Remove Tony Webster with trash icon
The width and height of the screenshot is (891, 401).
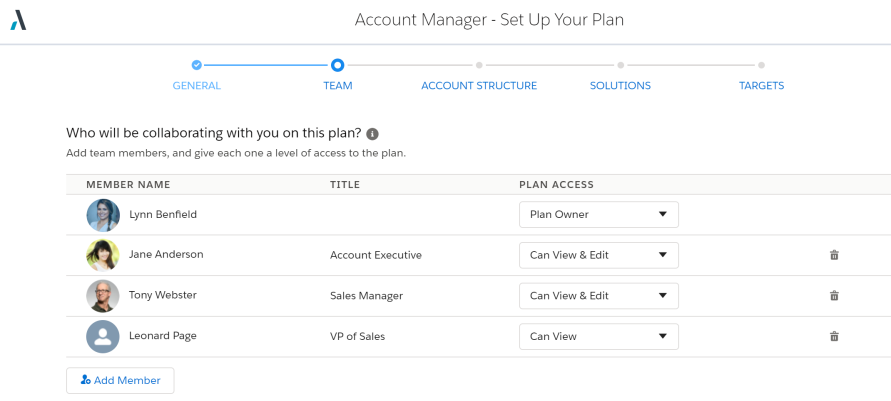[834, 295]
